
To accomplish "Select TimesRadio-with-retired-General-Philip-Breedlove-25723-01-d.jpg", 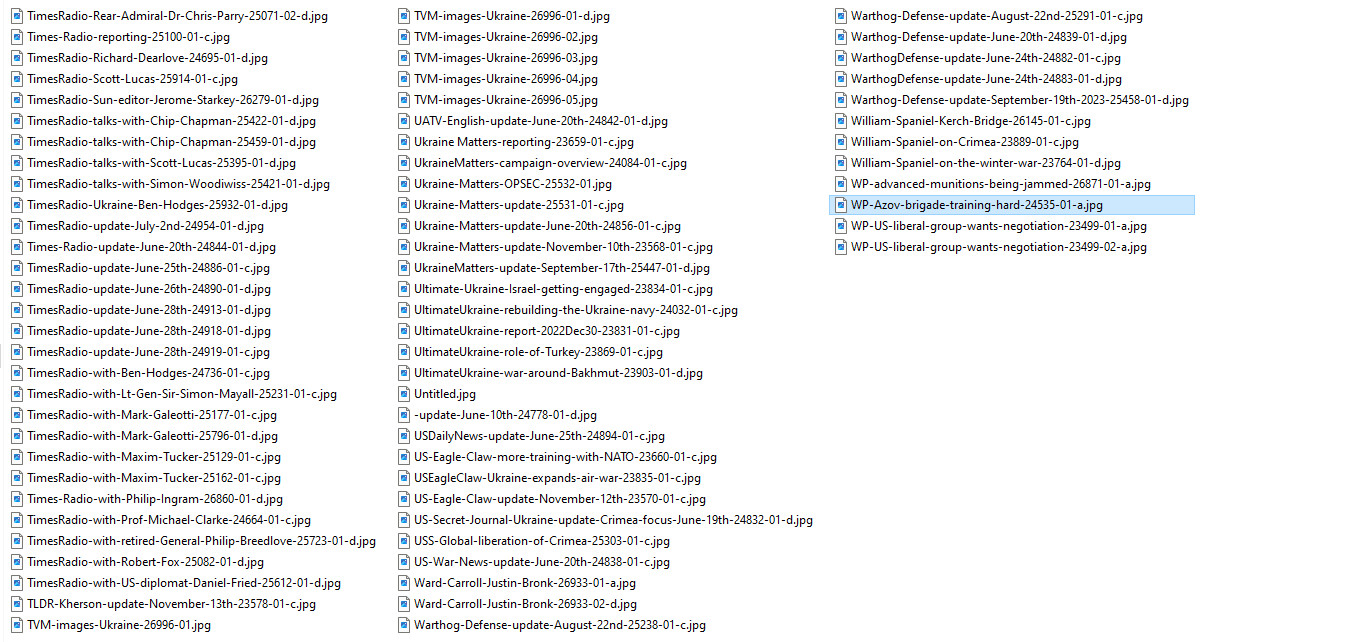I will [201, 541].
